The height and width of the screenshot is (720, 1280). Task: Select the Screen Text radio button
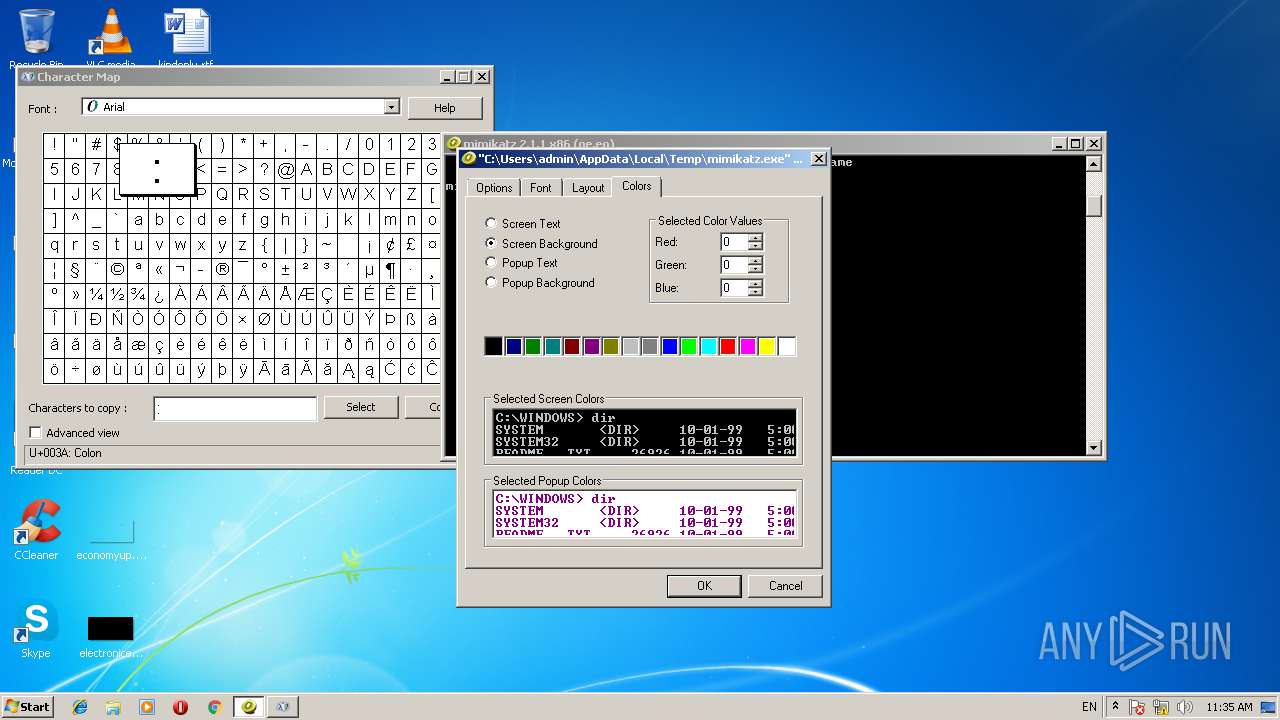click(491, 224)
